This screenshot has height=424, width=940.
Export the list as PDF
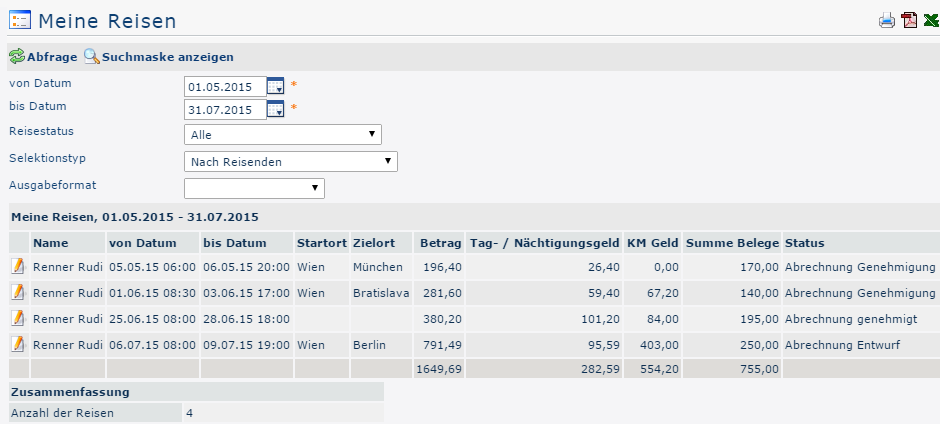pos(909,20)
